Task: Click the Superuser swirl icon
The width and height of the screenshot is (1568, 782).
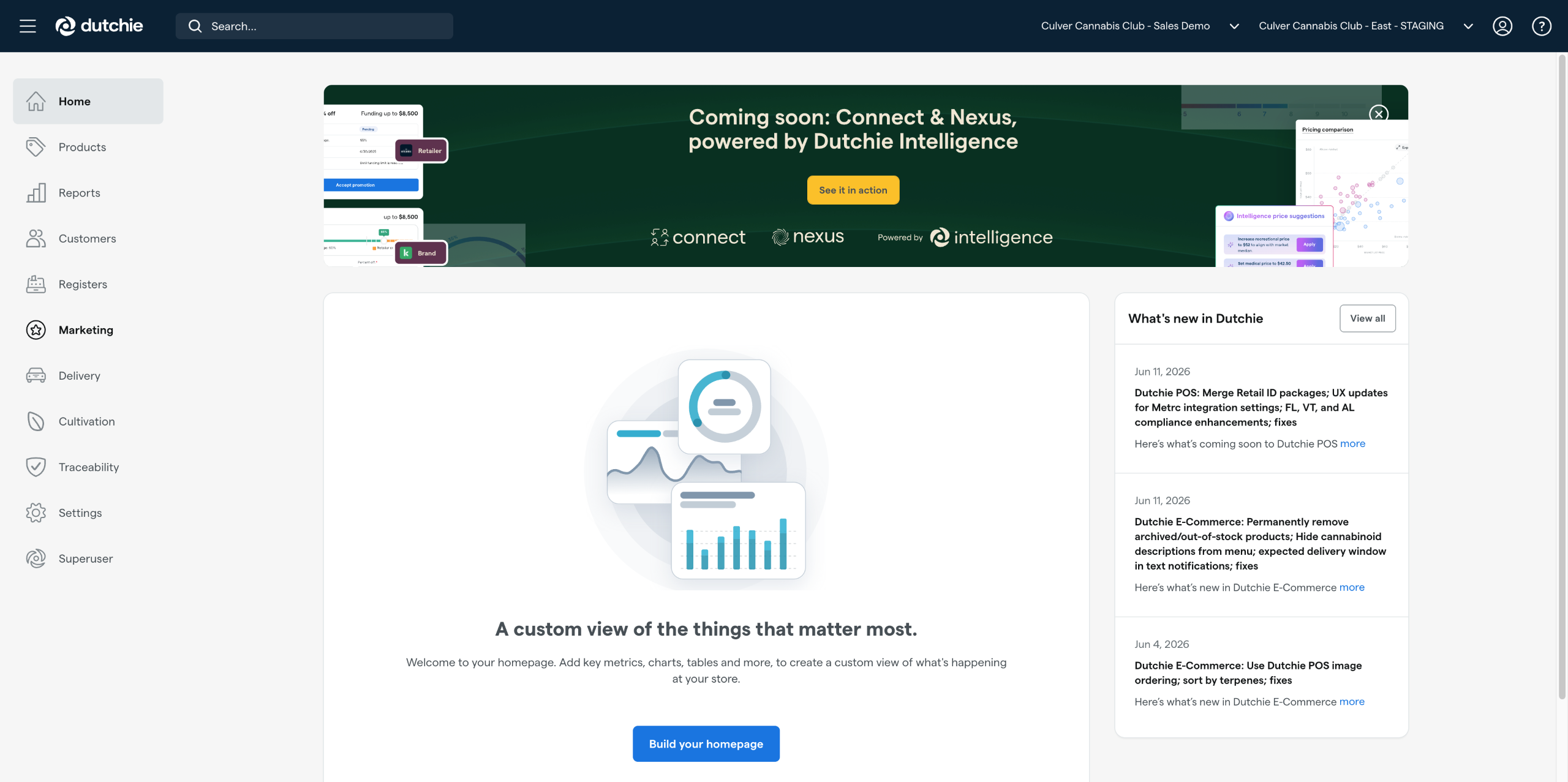Action: pos(36,558)
